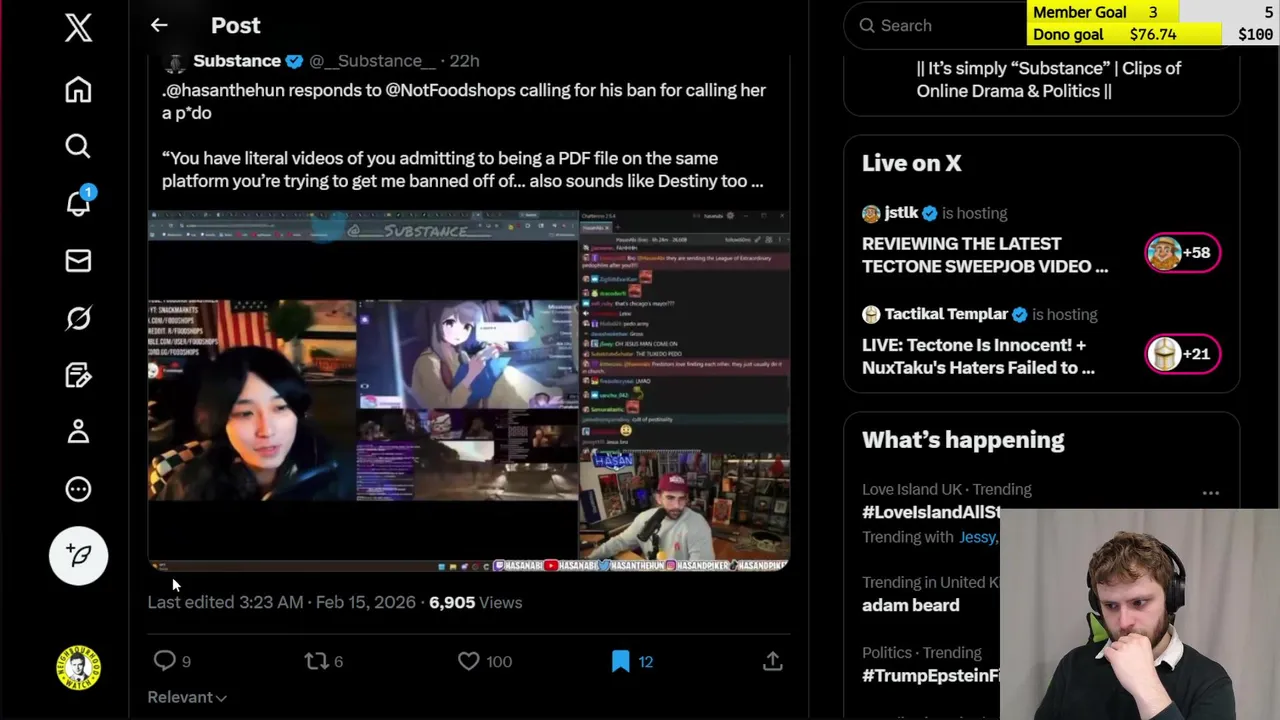Share the post via upload icon
1280x720 pixels.
coord(772,661)
